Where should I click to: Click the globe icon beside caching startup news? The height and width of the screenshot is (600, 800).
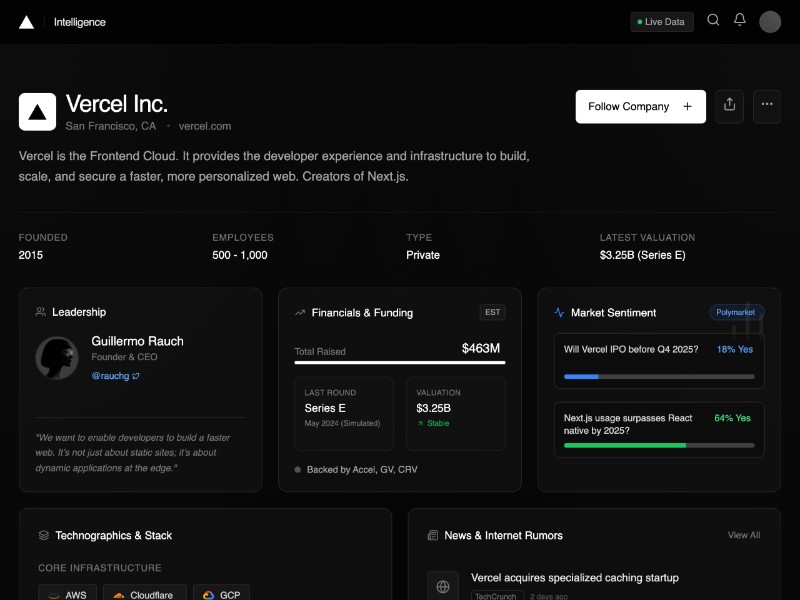point(443,586)
